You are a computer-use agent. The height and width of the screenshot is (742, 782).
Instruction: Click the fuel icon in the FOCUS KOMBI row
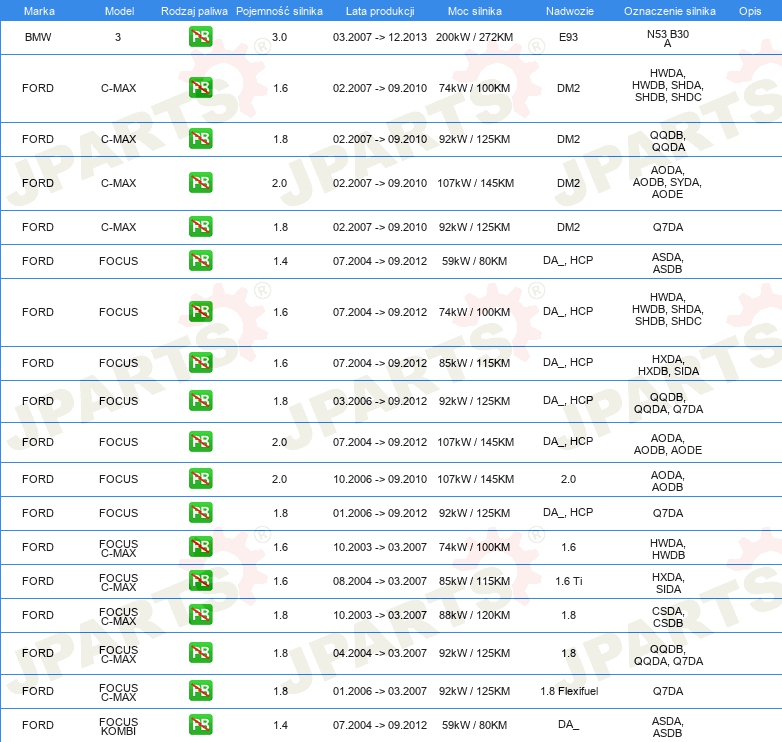coord(200,724)
